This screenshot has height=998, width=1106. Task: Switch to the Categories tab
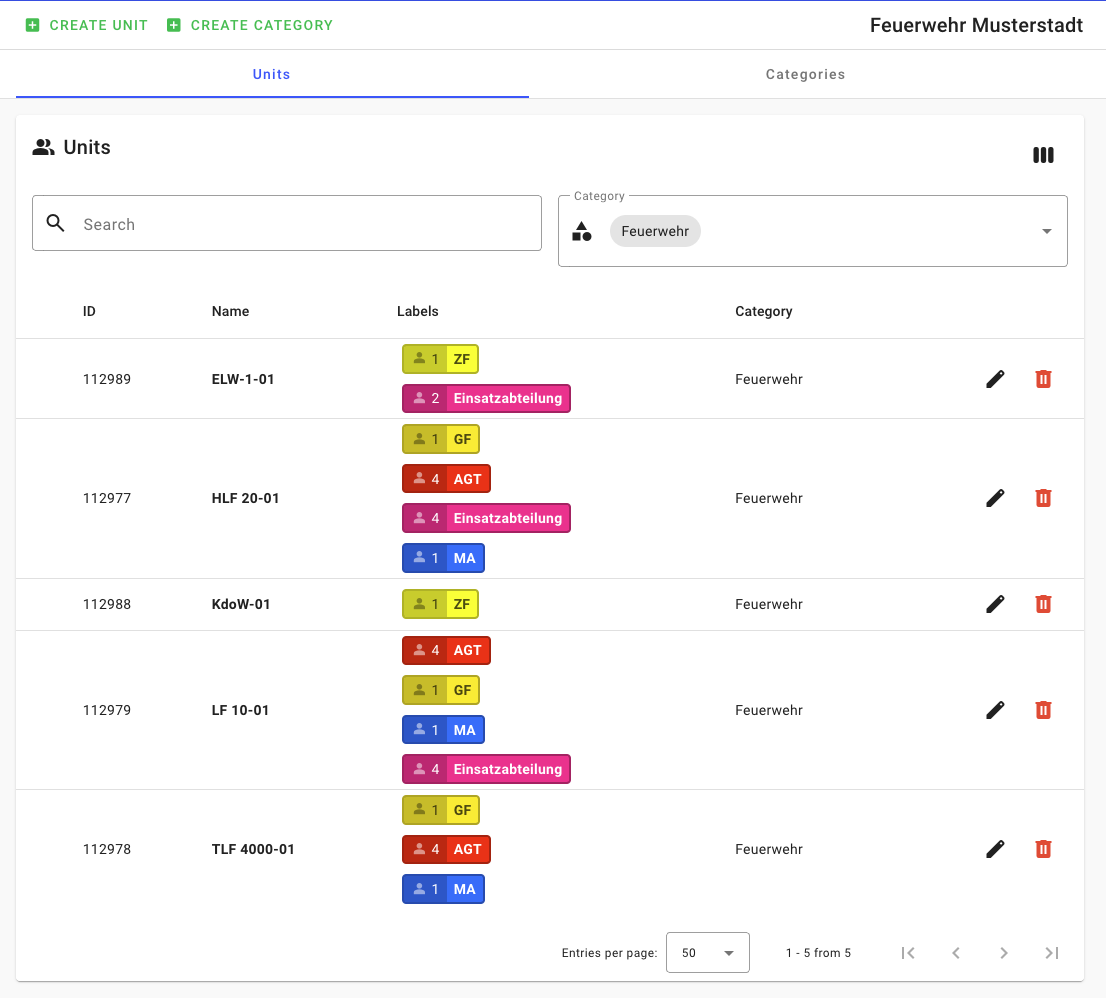coord(805,74)
